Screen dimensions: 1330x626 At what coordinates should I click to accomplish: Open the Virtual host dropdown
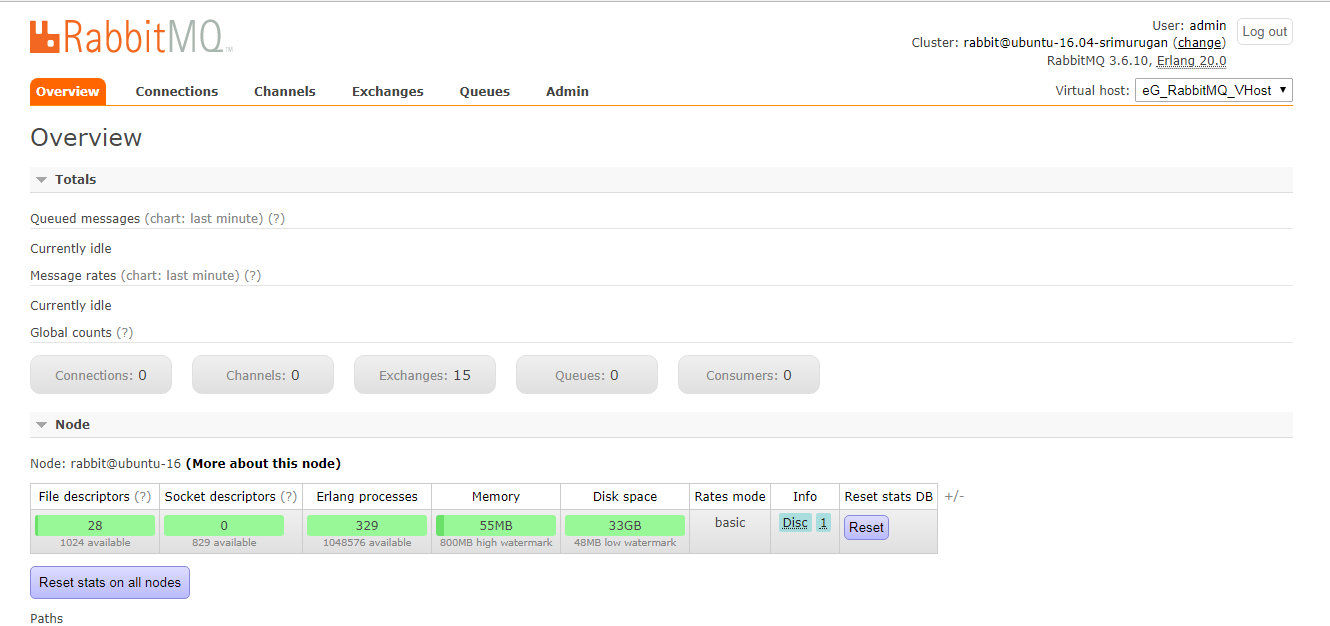click(1214, 90)
